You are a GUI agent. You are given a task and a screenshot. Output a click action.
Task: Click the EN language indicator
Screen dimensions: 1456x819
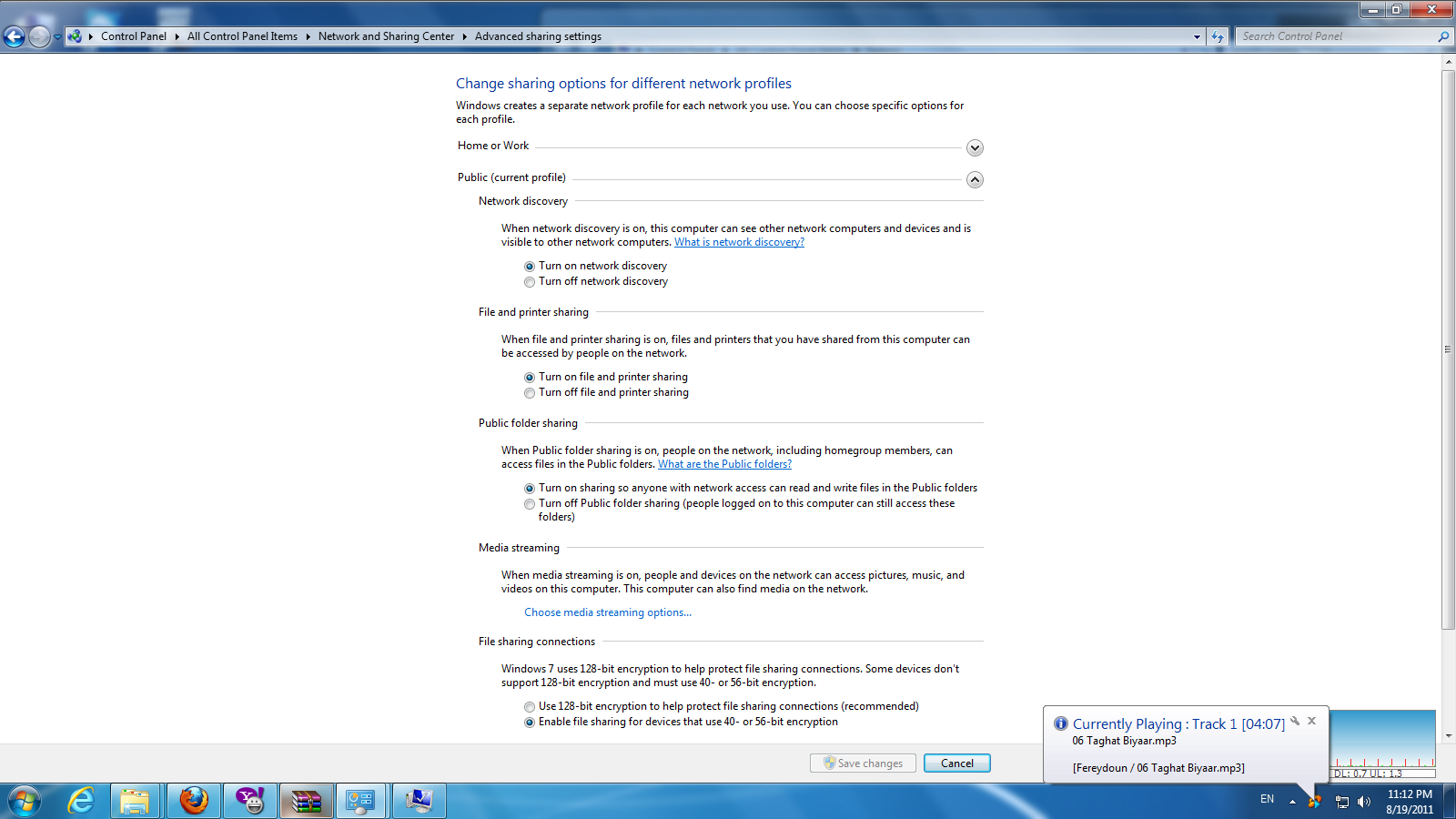pyautogui.click(x=1267, y=799)
